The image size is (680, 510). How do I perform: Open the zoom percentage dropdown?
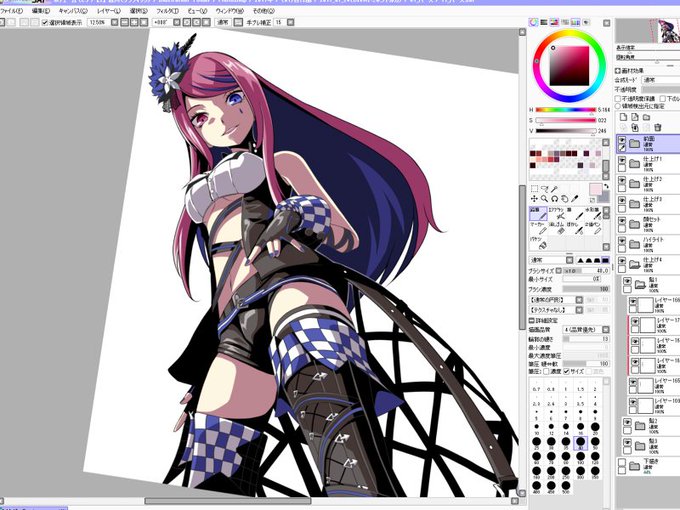point(114,22)
